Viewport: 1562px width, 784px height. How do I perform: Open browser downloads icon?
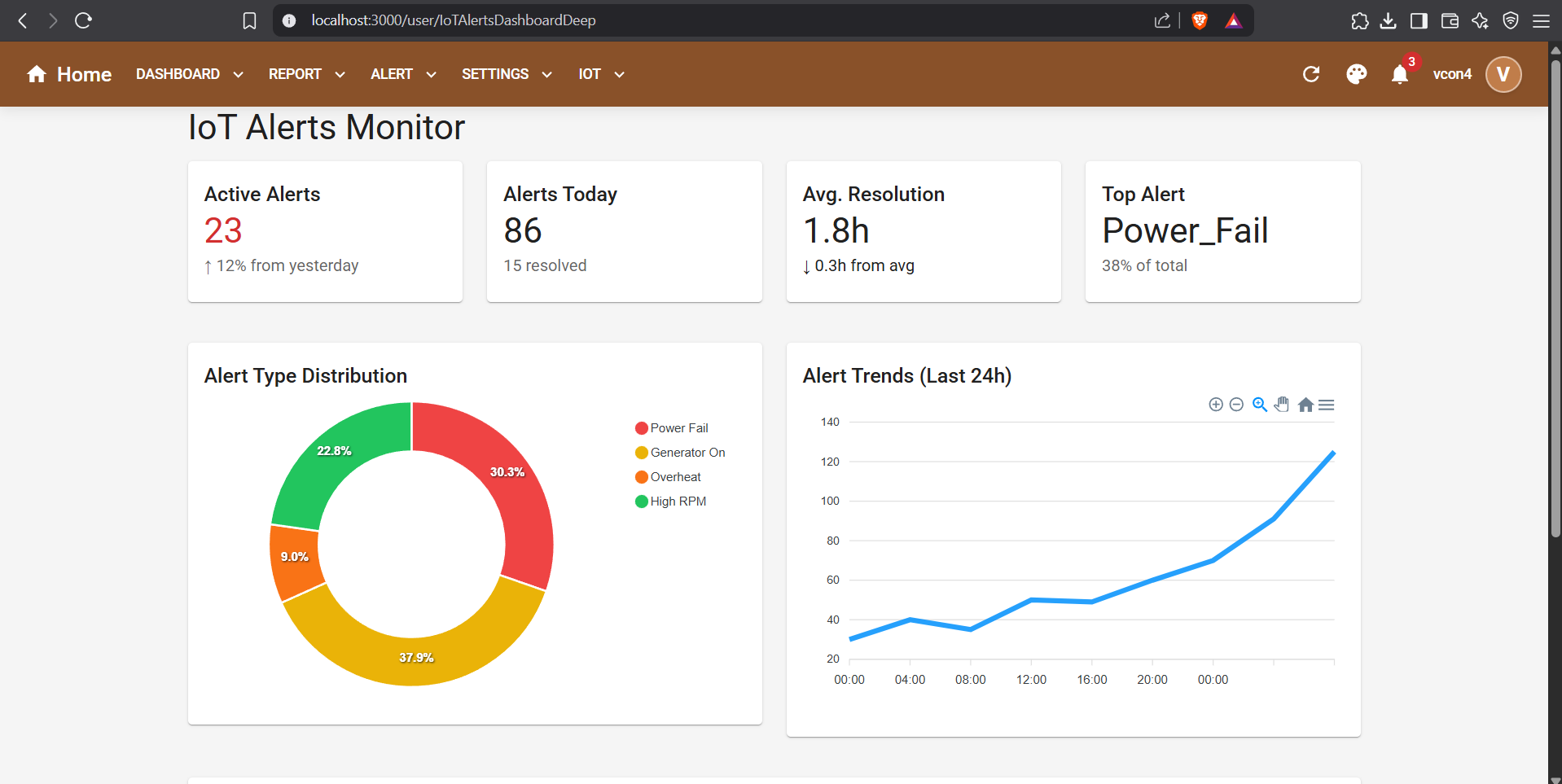click(1389, 20)
